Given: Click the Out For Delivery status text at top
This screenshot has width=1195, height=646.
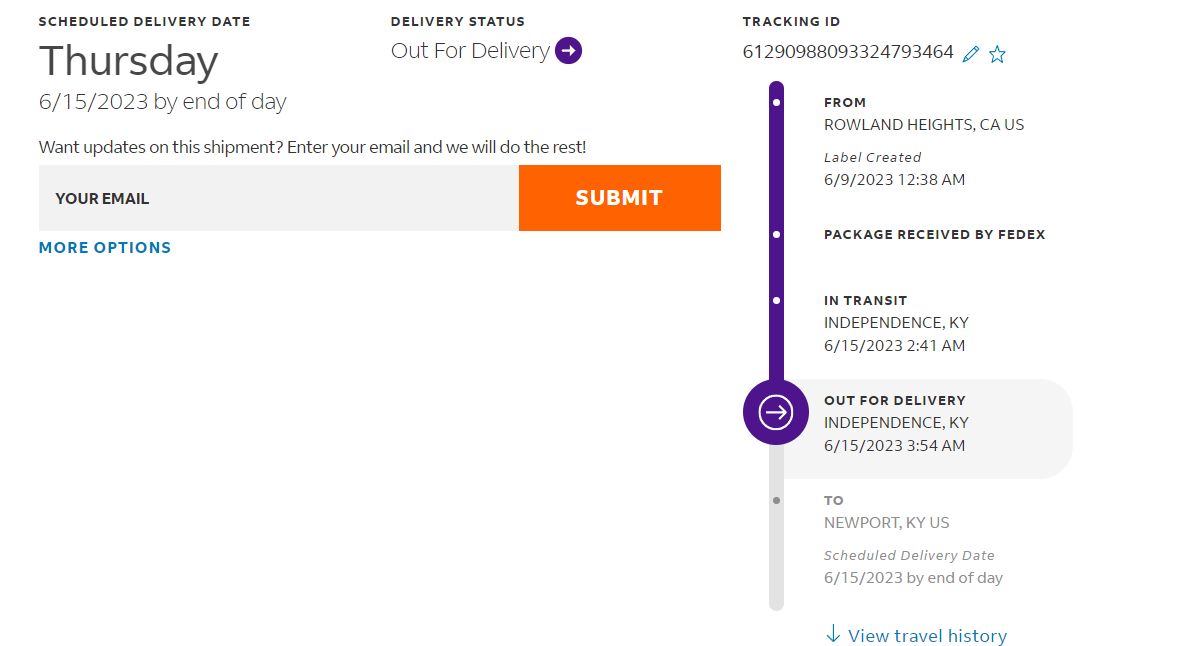Looking at the screenshot, I should (x=470, y=51).
